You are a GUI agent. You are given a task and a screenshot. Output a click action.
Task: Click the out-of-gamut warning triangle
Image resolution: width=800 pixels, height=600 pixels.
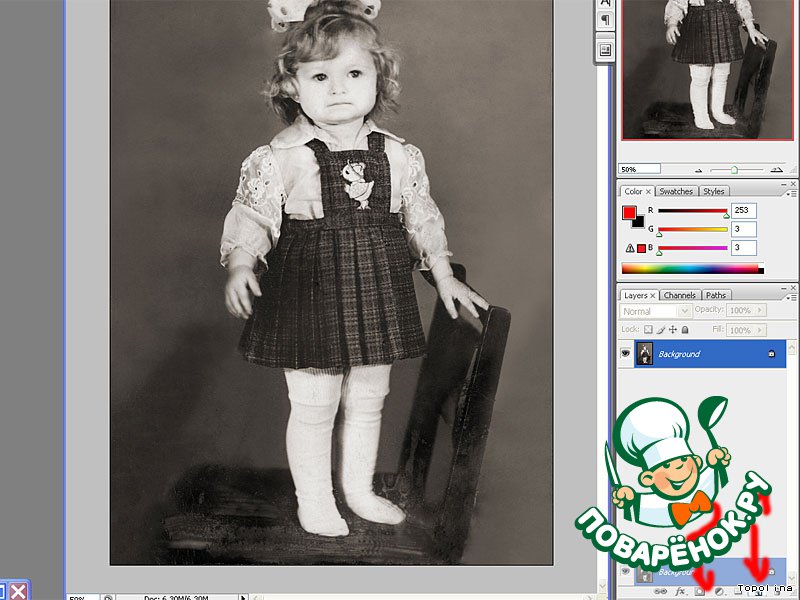coord(629,248)
